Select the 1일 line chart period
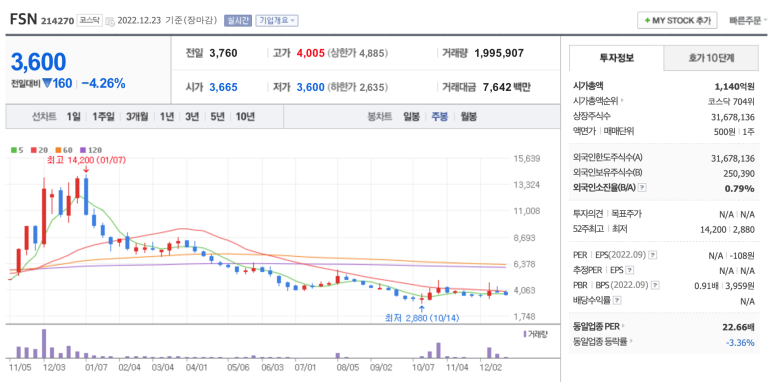The width and height of the screenshot is (773, 382). tap(73, 117)
